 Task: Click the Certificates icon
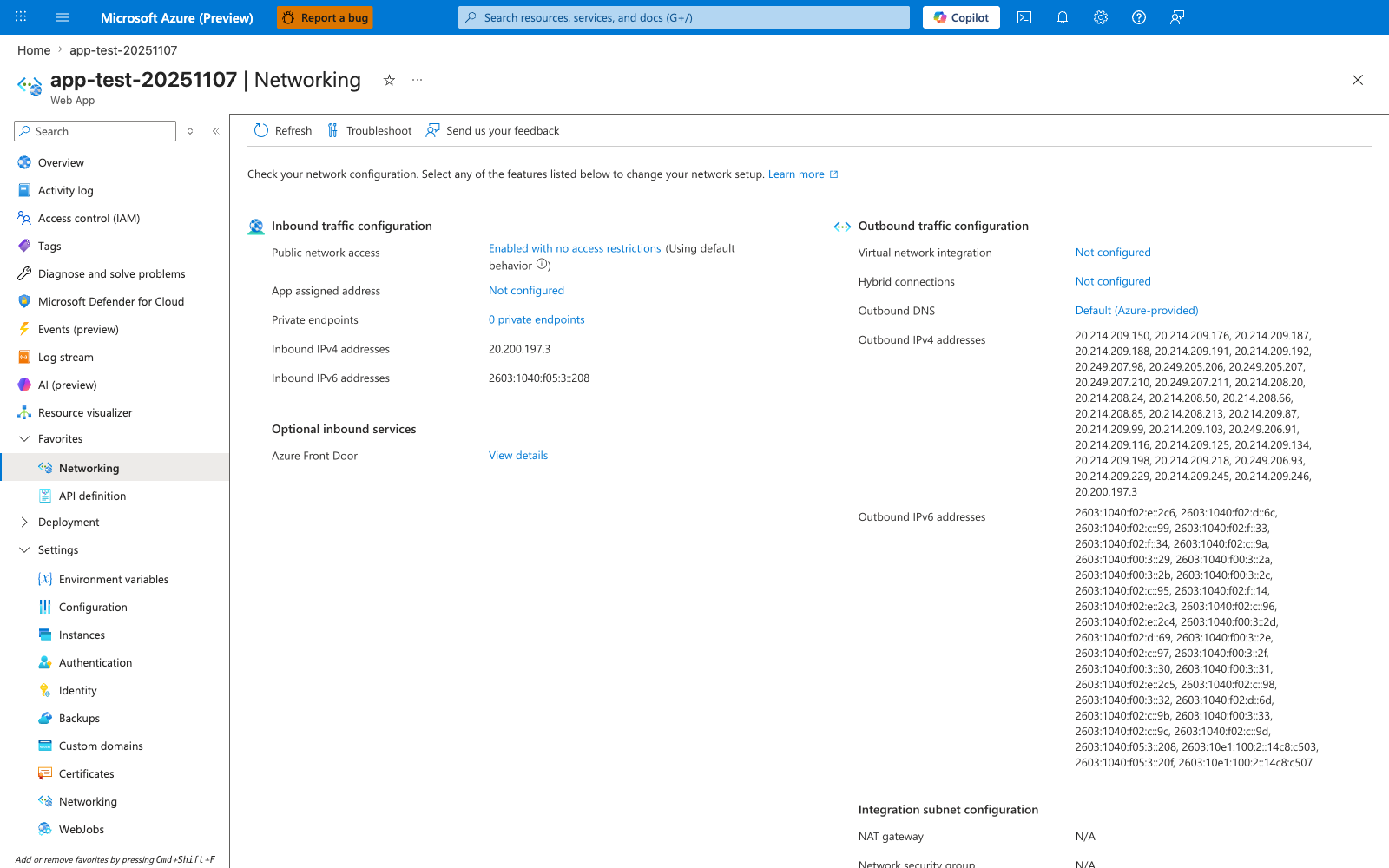45,773
